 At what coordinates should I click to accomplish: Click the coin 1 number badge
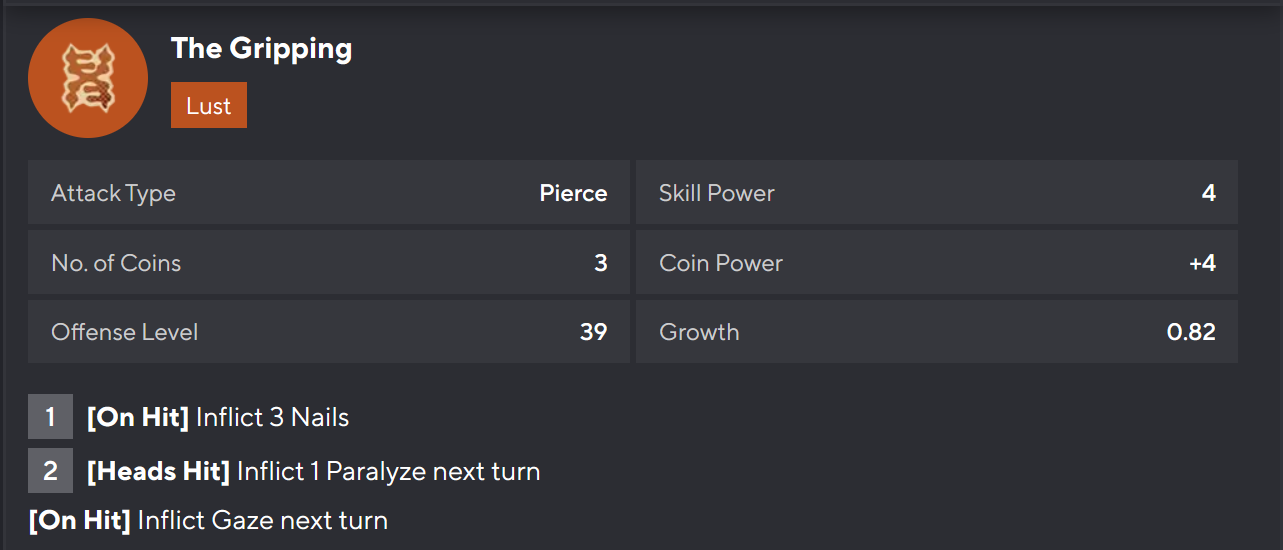[x=50, y=417]
